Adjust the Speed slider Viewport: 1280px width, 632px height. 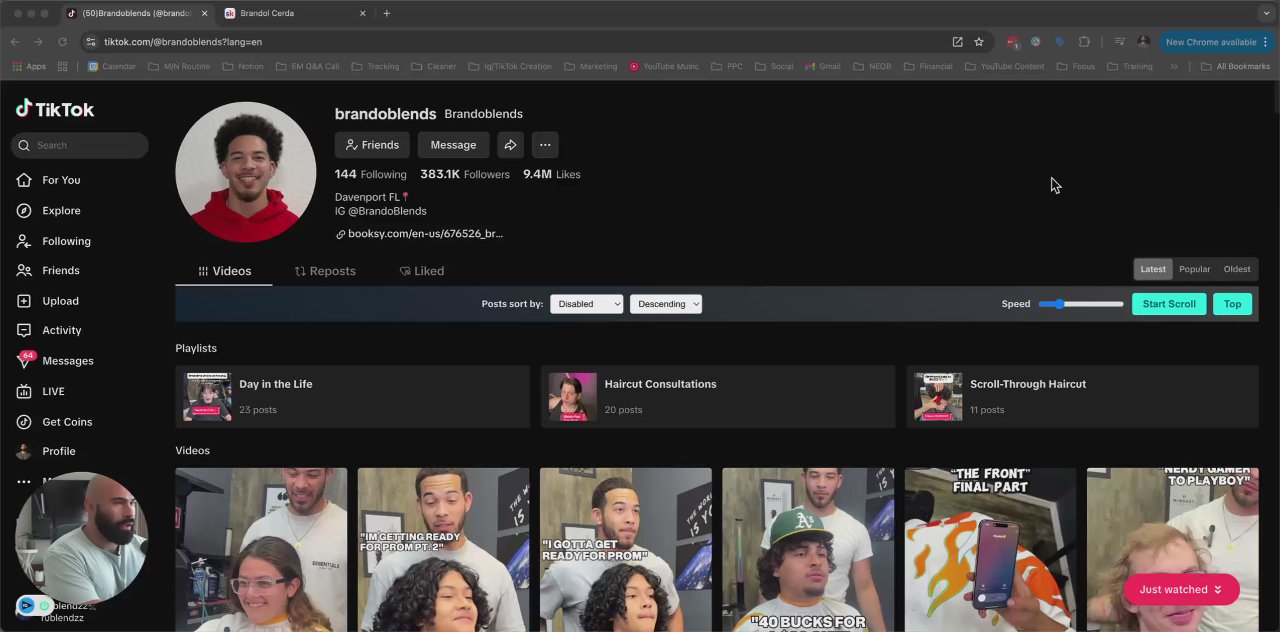[1081, 304]
